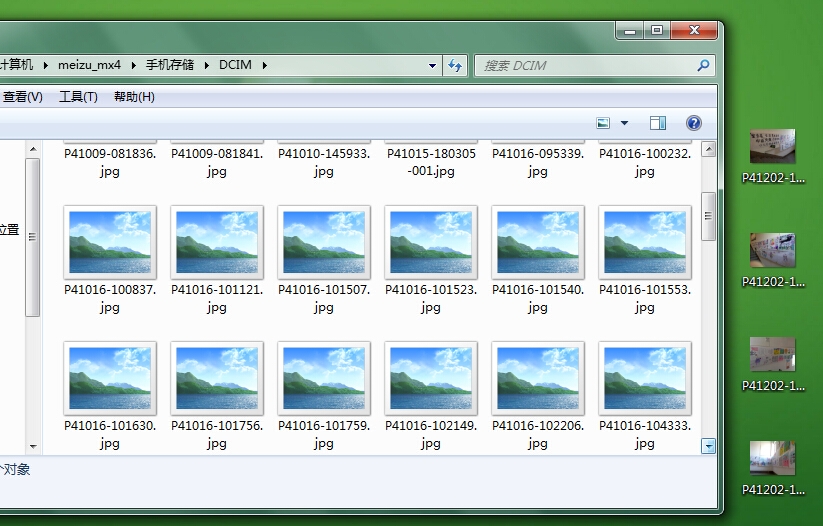
Task: Select image icon for P41016-101630.jpg
Action: [110, 378]
